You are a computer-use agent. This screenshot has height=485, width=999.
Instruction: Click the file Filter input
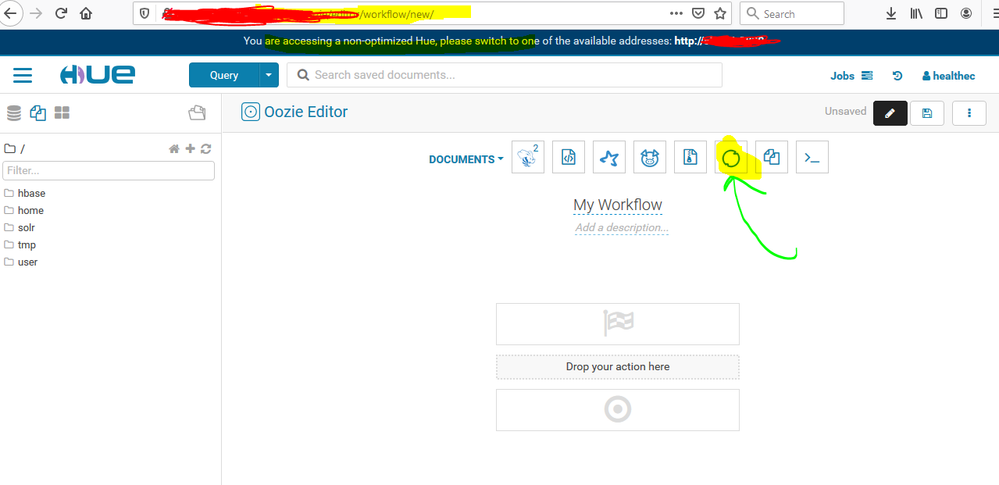[x=108, y=171]
